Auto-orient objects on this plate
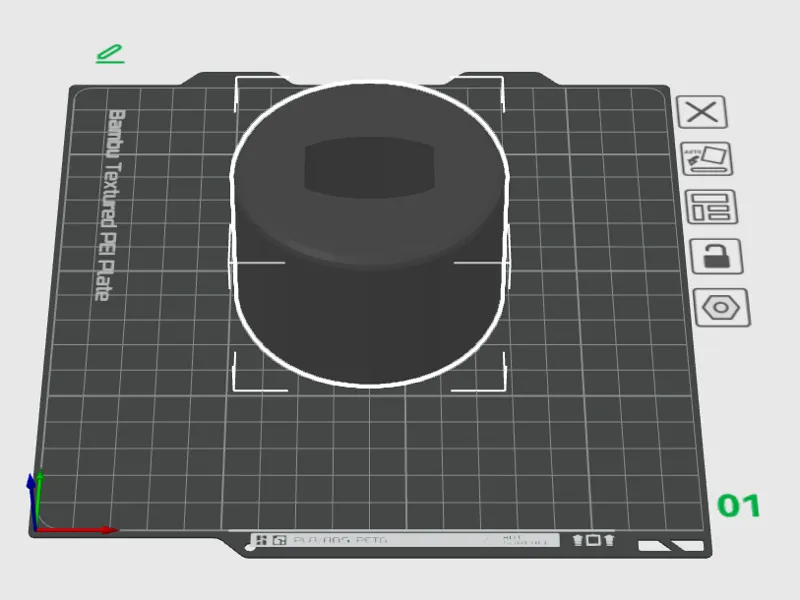This screenshot has width=800, height=600. [x=707, y=159]
